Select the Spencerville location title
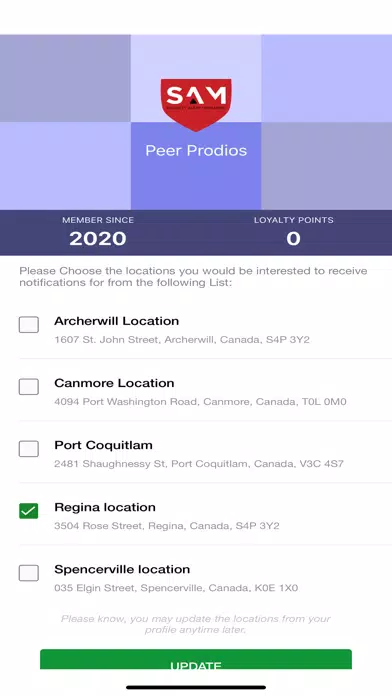Viewport: 392px width, 696px height. pos(122,569)
